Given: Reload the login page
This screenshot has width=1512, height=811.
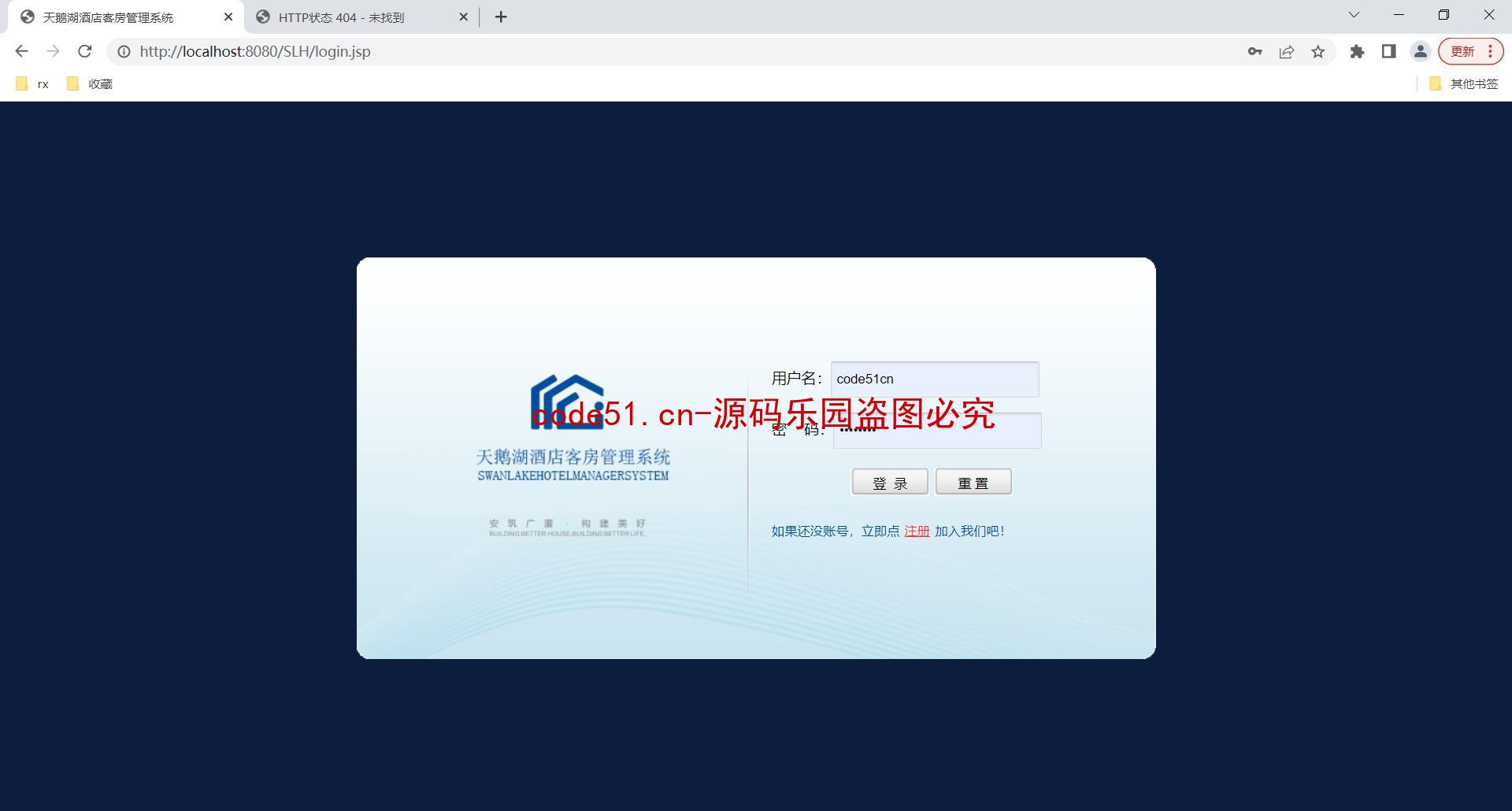Looking at the screenshot, I should 84,51.
